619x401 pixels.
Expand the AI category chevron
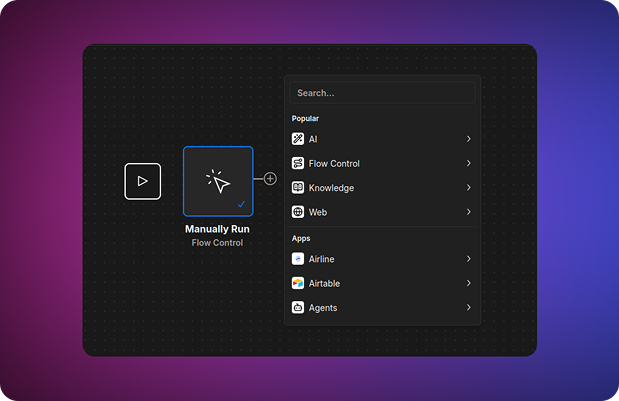click(x=468, y=139)
